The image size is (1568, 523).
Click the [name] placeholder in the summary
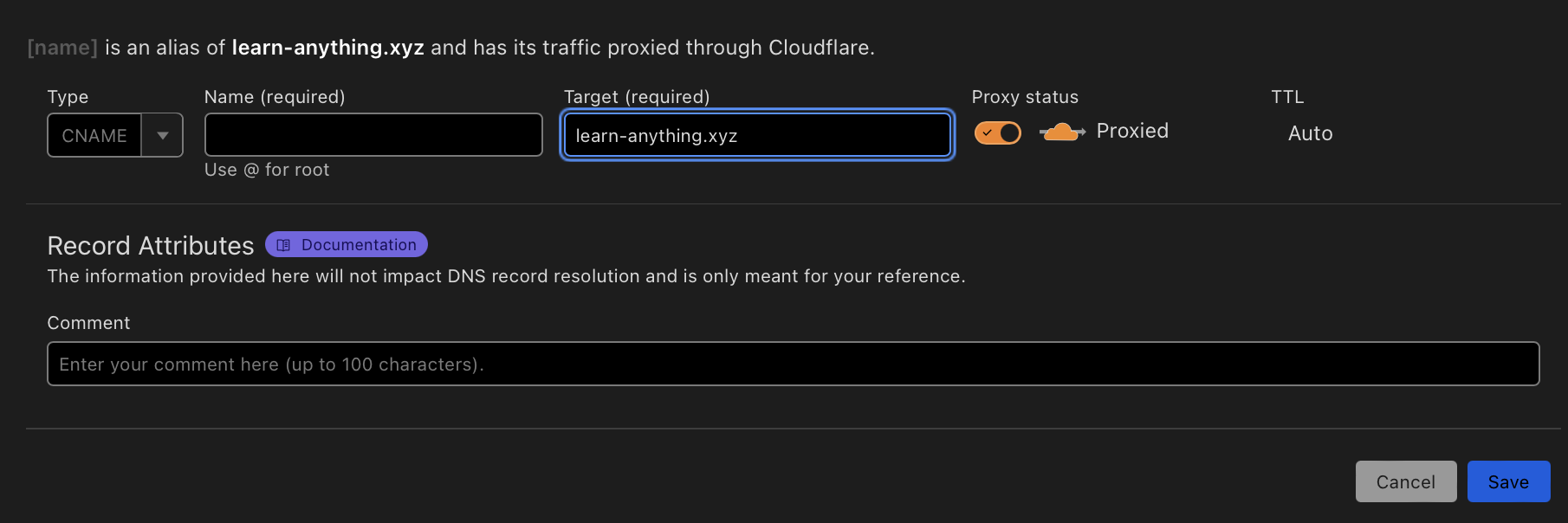pos(62,48)
